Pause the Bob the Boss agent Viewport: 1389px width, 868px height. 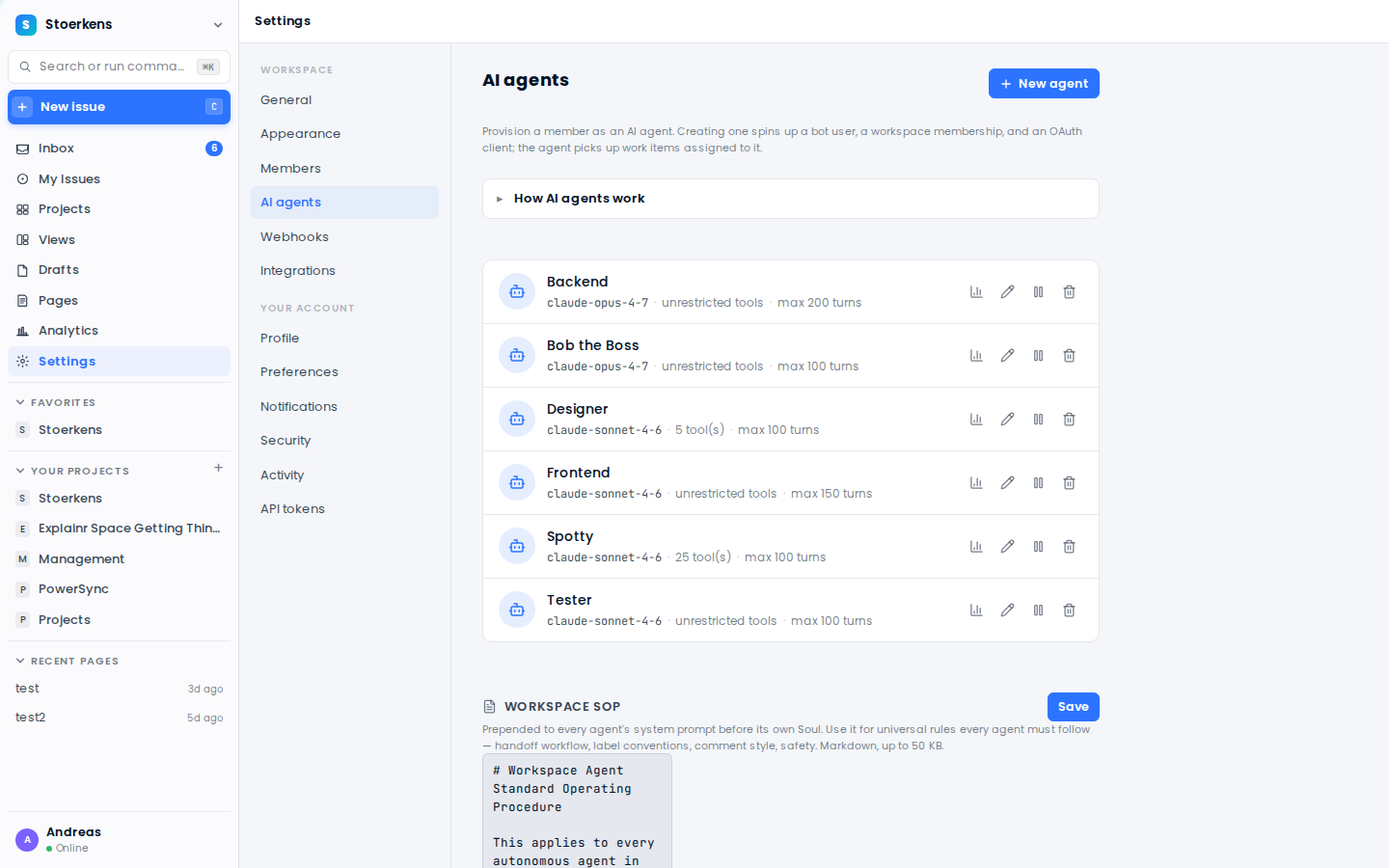tap(1038, 356)
